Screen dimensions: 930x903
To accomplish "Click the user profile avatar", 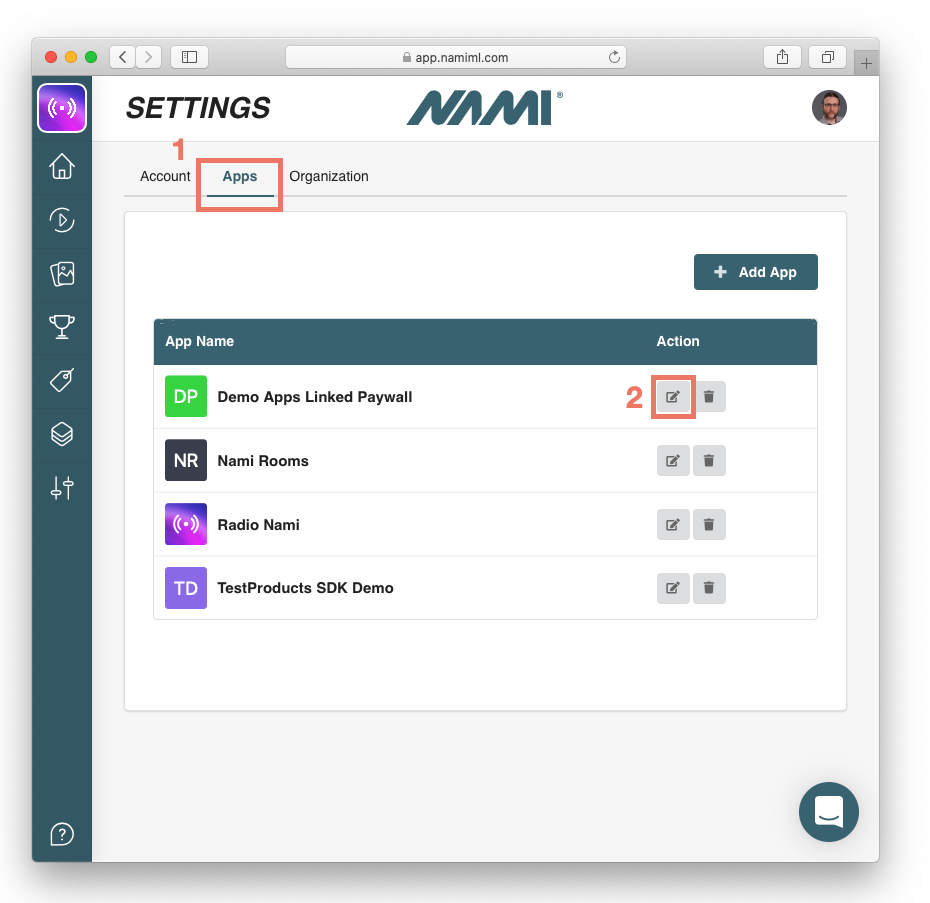I will pyautogui.click(x=829, y=107).
